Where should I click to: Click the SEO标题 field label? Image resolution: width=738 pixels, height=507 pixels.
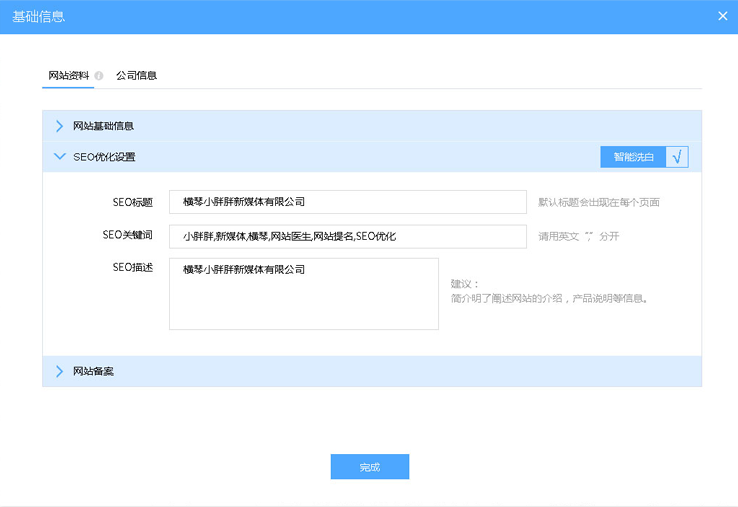click(x=132, y=202)
